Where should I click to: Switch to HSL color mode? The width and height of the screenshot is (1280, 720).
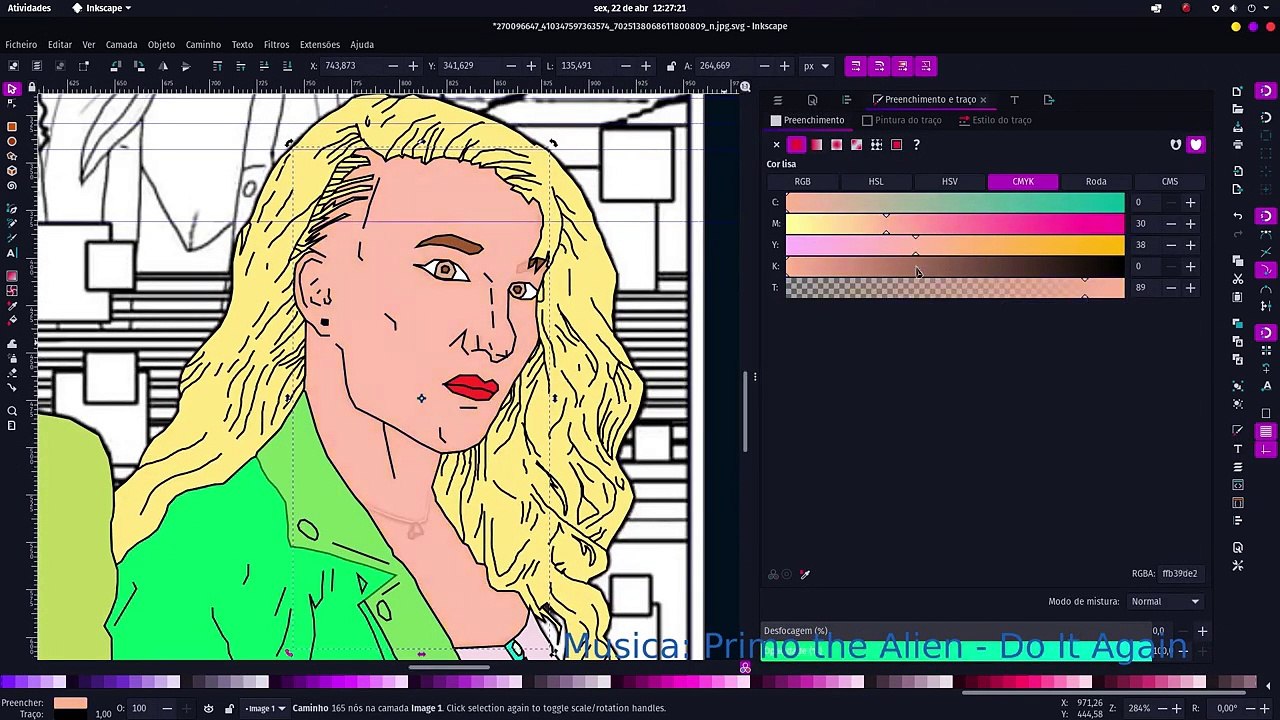(876, 182)
